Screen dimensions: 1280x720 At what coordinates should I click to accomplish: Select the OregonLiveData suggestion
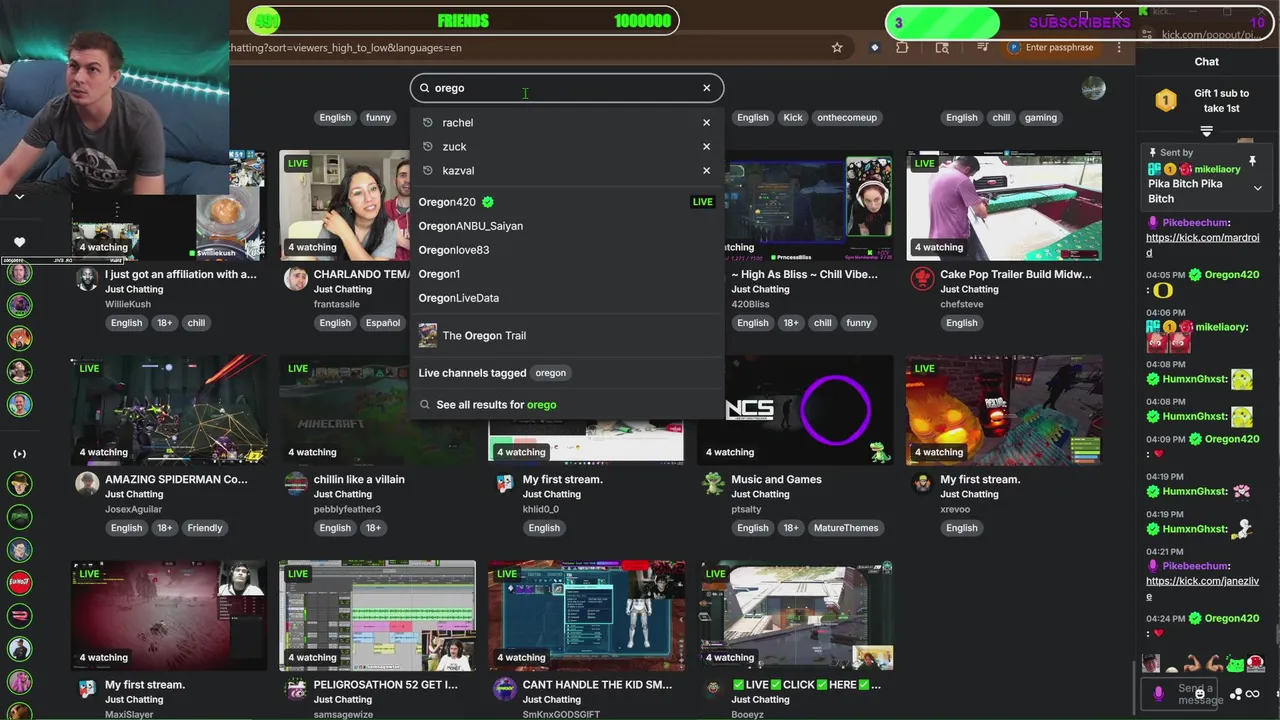[x=566, y=298]
